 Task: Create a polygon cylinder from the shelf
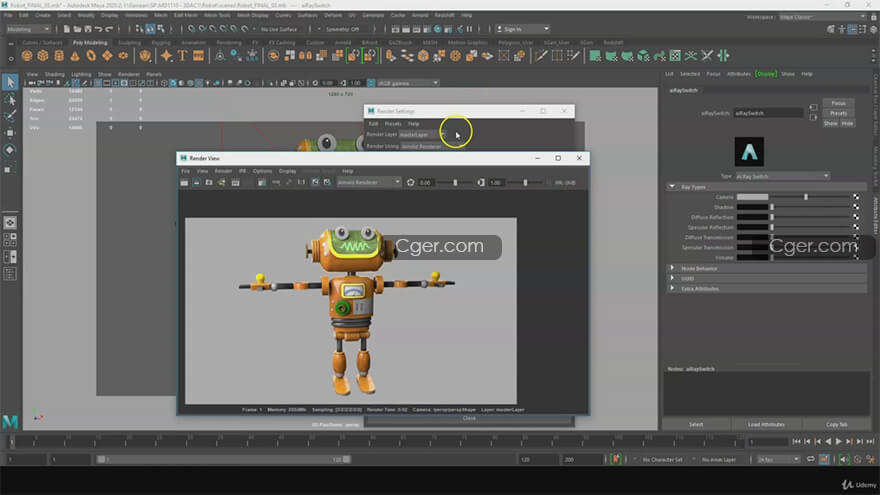(x=59, y=56)
